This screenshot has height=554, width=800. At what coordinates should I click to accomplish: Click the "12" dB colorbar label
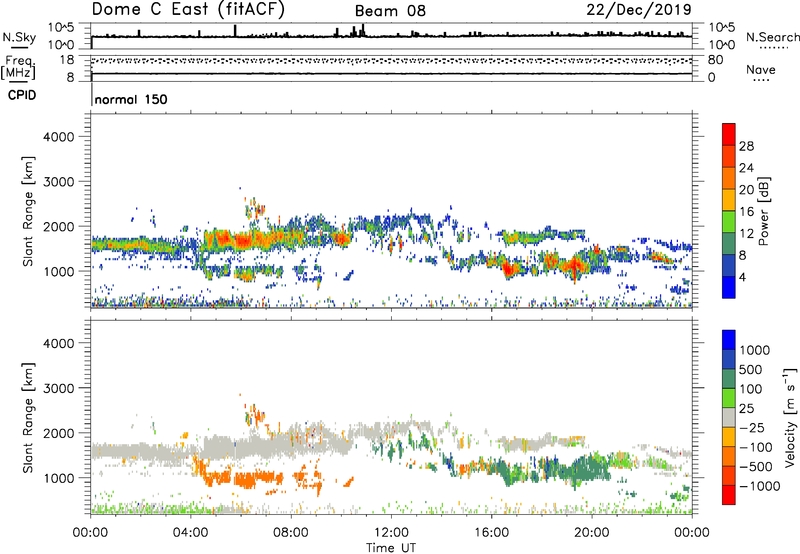point(746,234)
